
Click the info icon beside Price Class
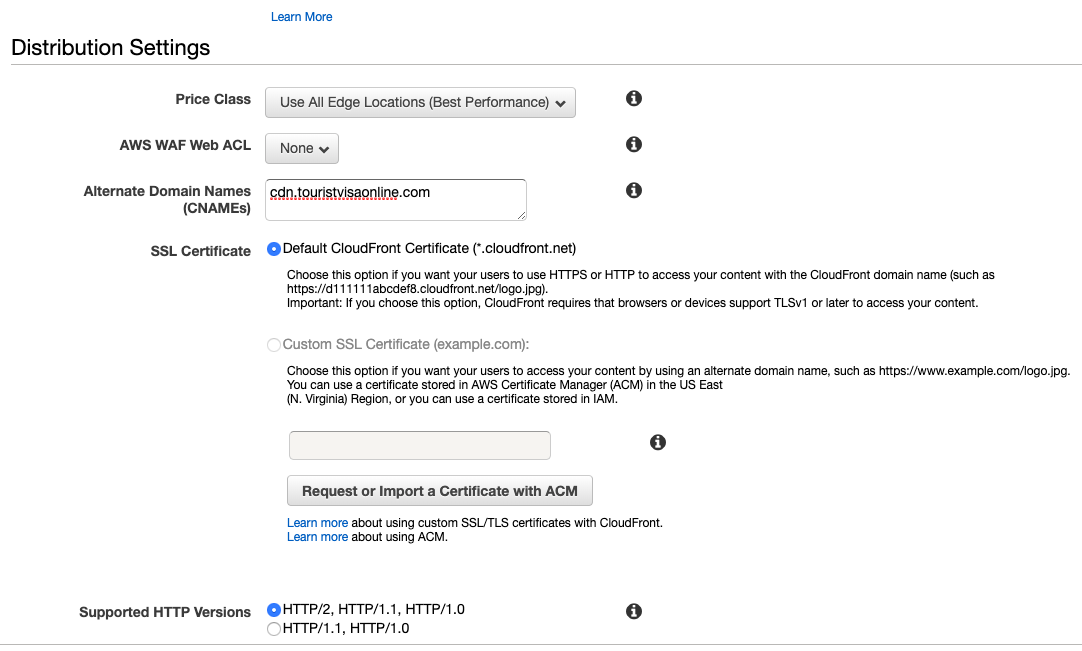click(633, 98)
